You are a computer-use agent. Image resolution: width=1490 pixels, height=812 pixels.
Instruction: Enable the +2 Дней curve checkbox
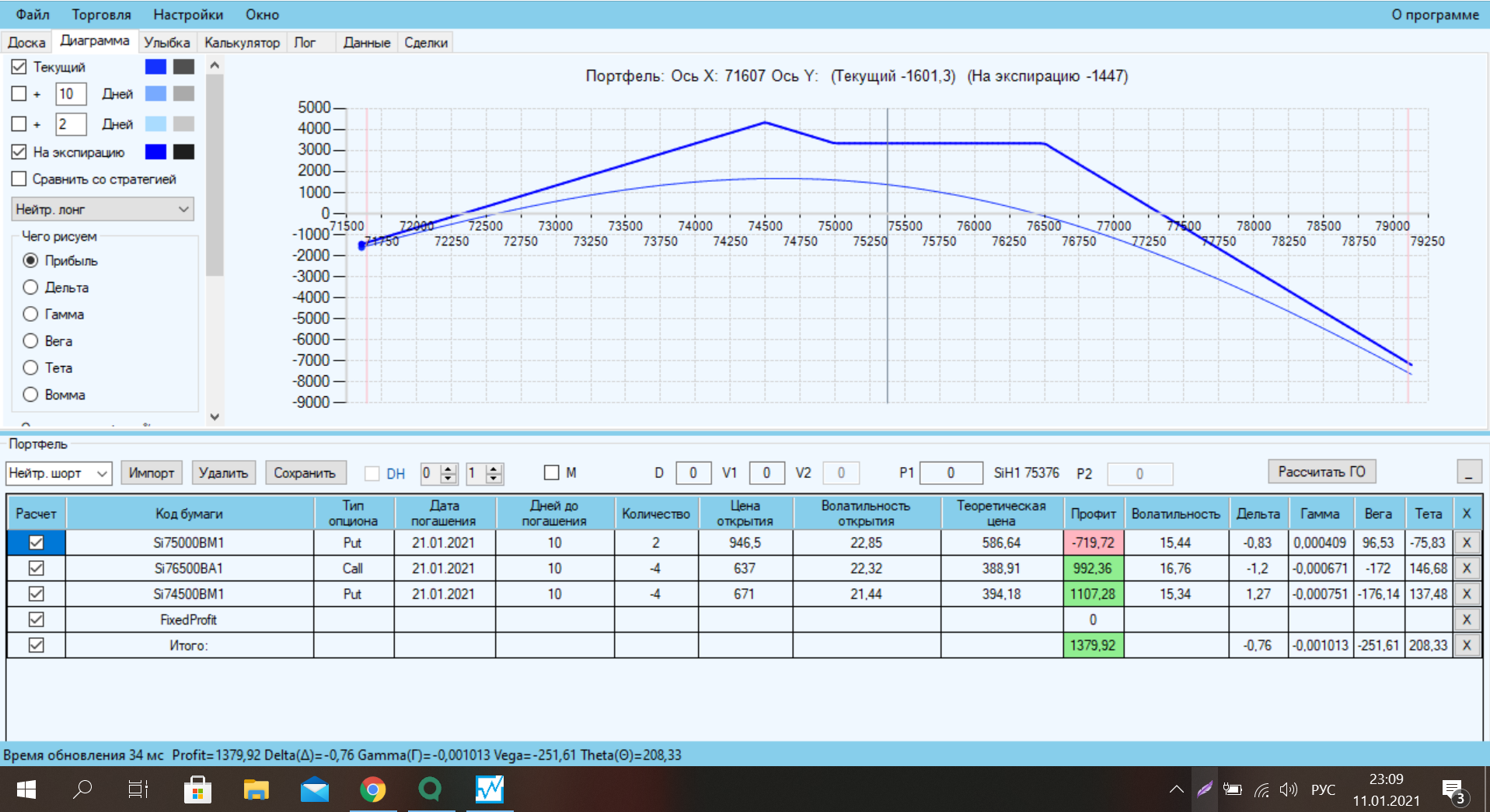(19, 124)
